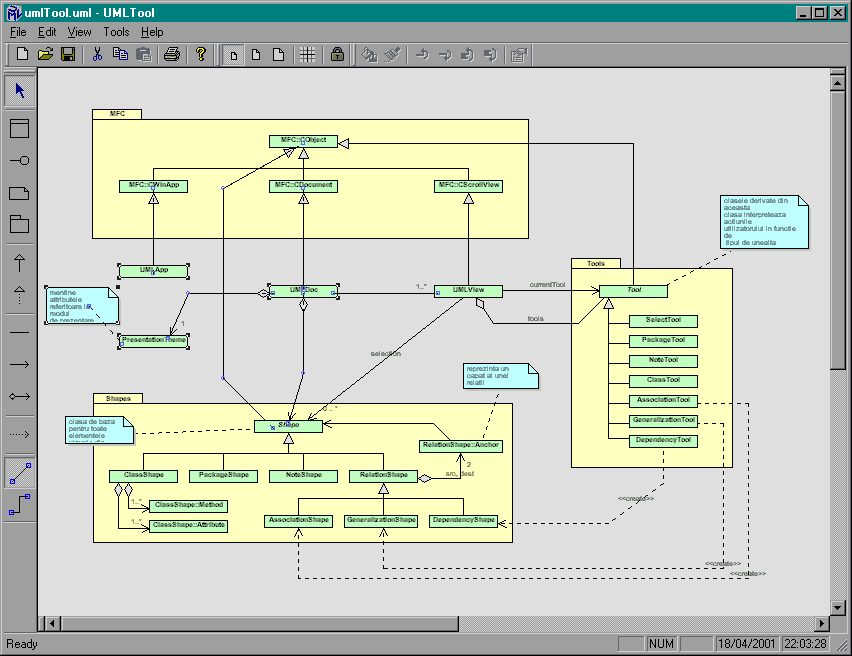This screenshot has height=656, width=852.
Task: Select the directed association arrow tool
Action: click(20, 364)
